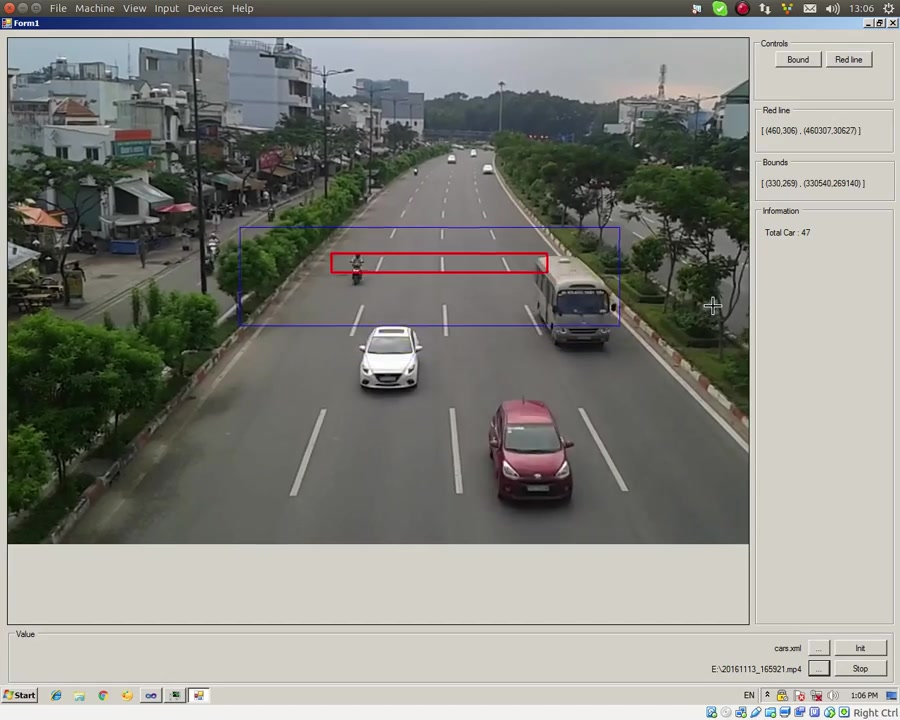
Task: Open Skype from the host menu bar
Action: pyautogui.click(x=717, y=8)
